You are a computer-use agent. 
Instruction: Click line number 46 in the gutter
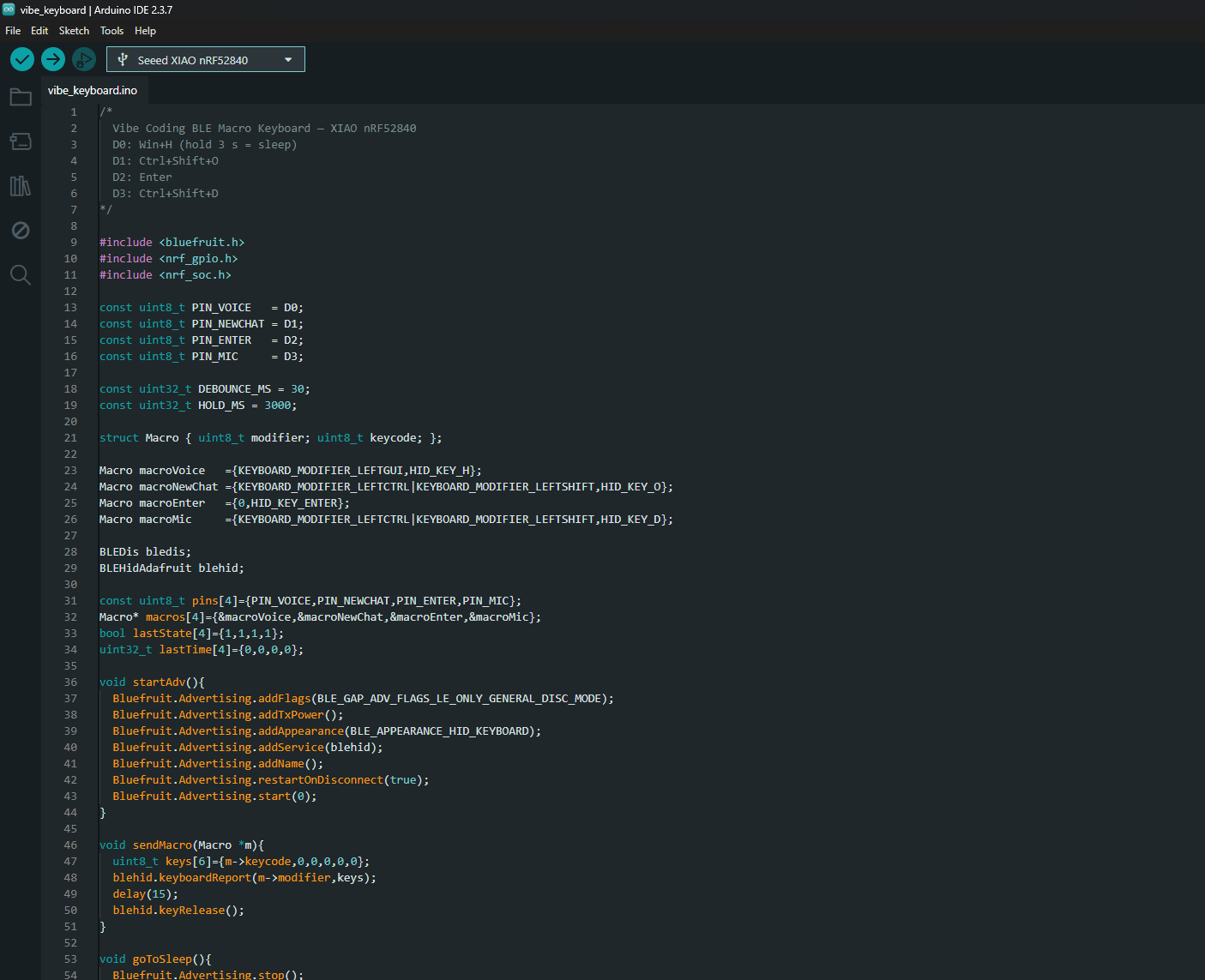coord(70,845)
